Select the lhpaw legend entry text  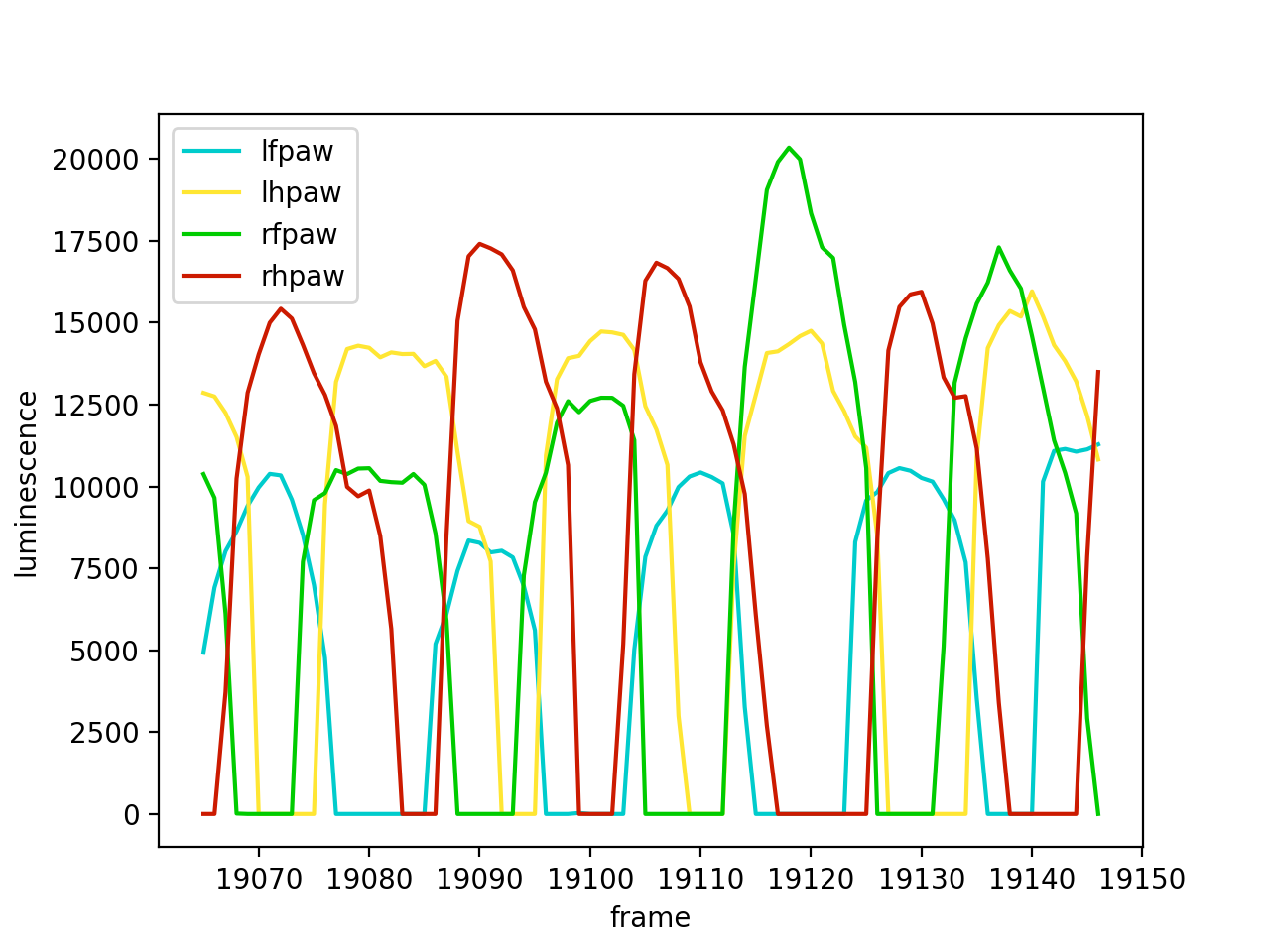coord(301,192)
